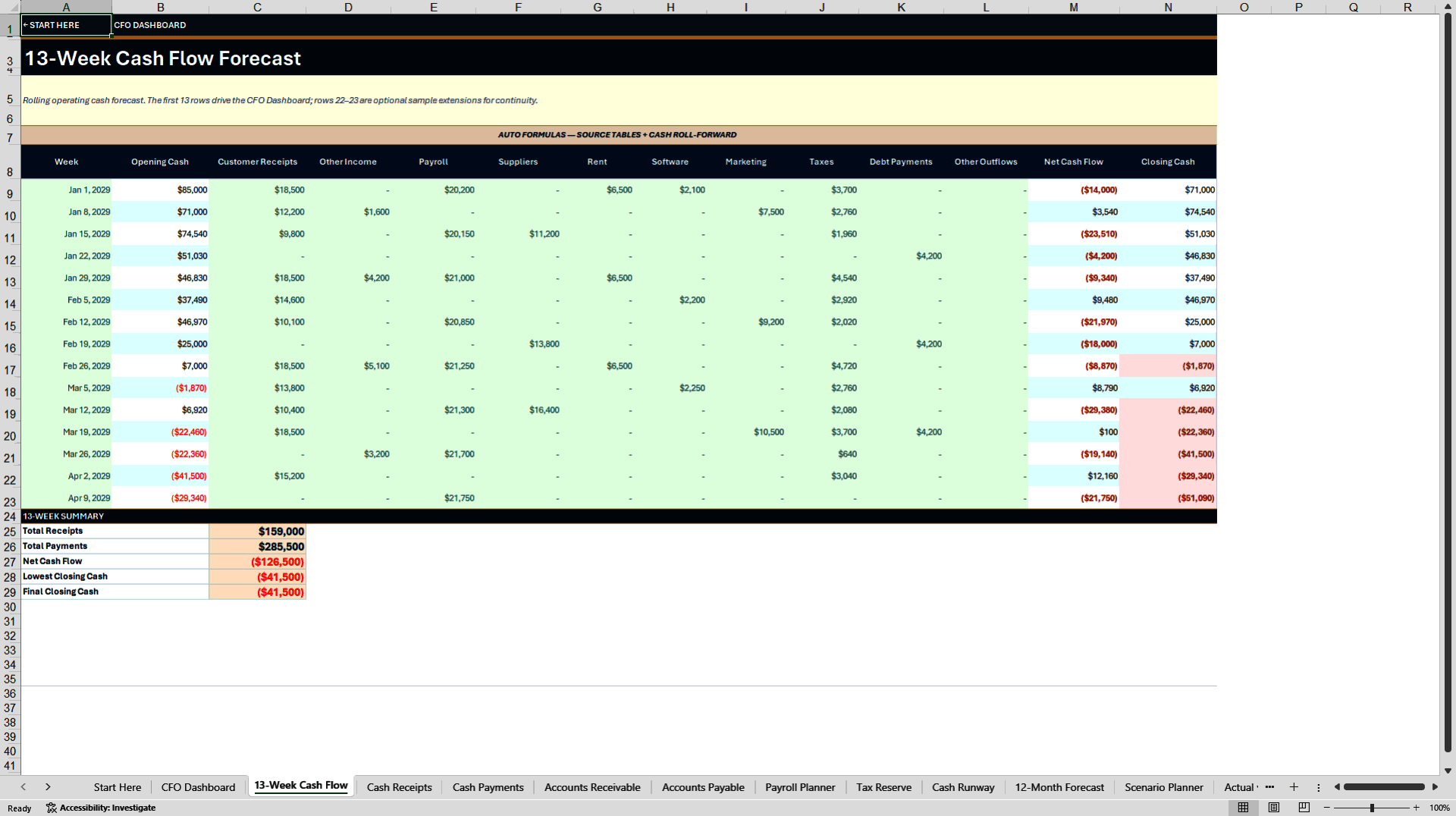Viewport: 1456px width, 816px height.
Task: Adjust the zoom slider handle
Action: click(x=1372, y=808)
